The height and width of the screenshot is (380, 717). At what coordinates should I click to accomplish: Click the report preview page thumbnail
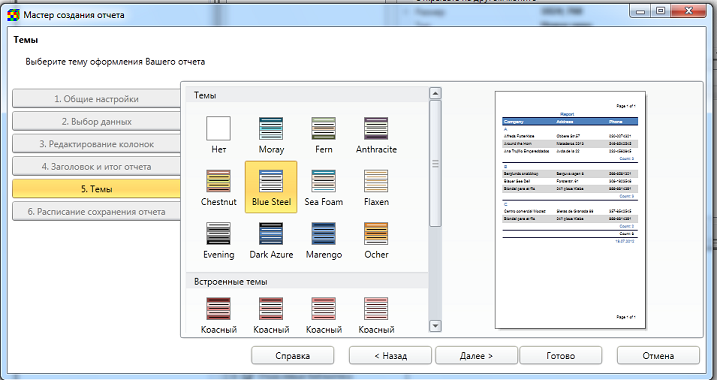click(570, 209)
